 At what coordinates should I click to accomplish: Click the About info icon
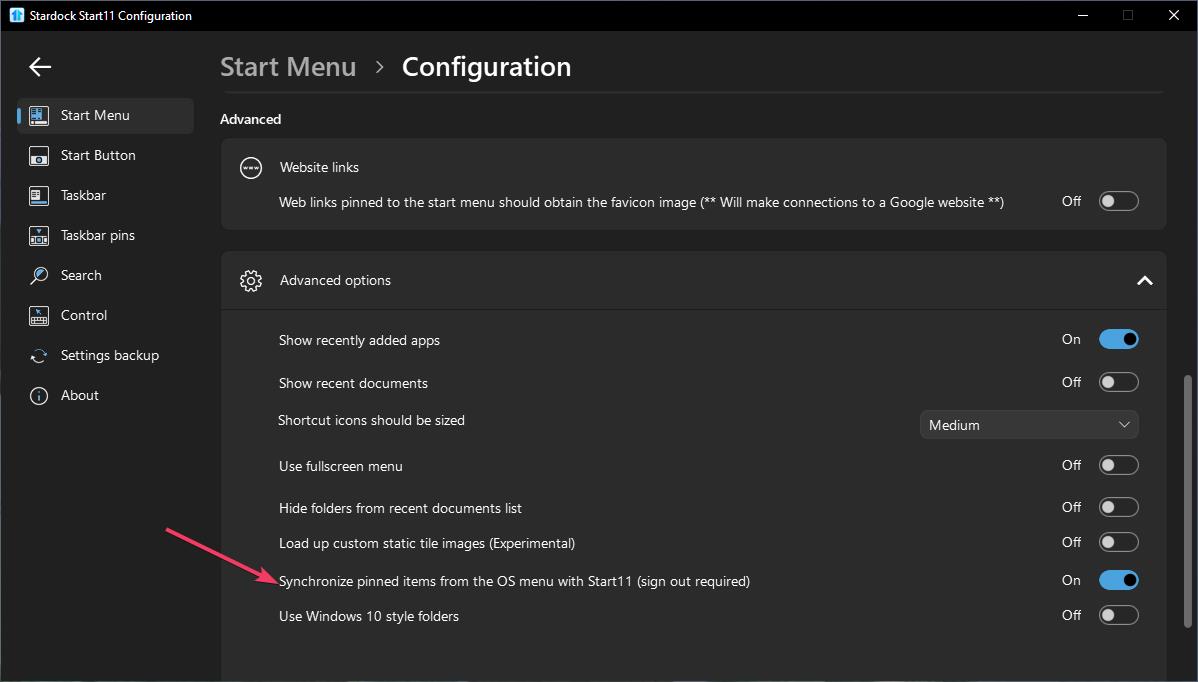(x=39, y=396)
